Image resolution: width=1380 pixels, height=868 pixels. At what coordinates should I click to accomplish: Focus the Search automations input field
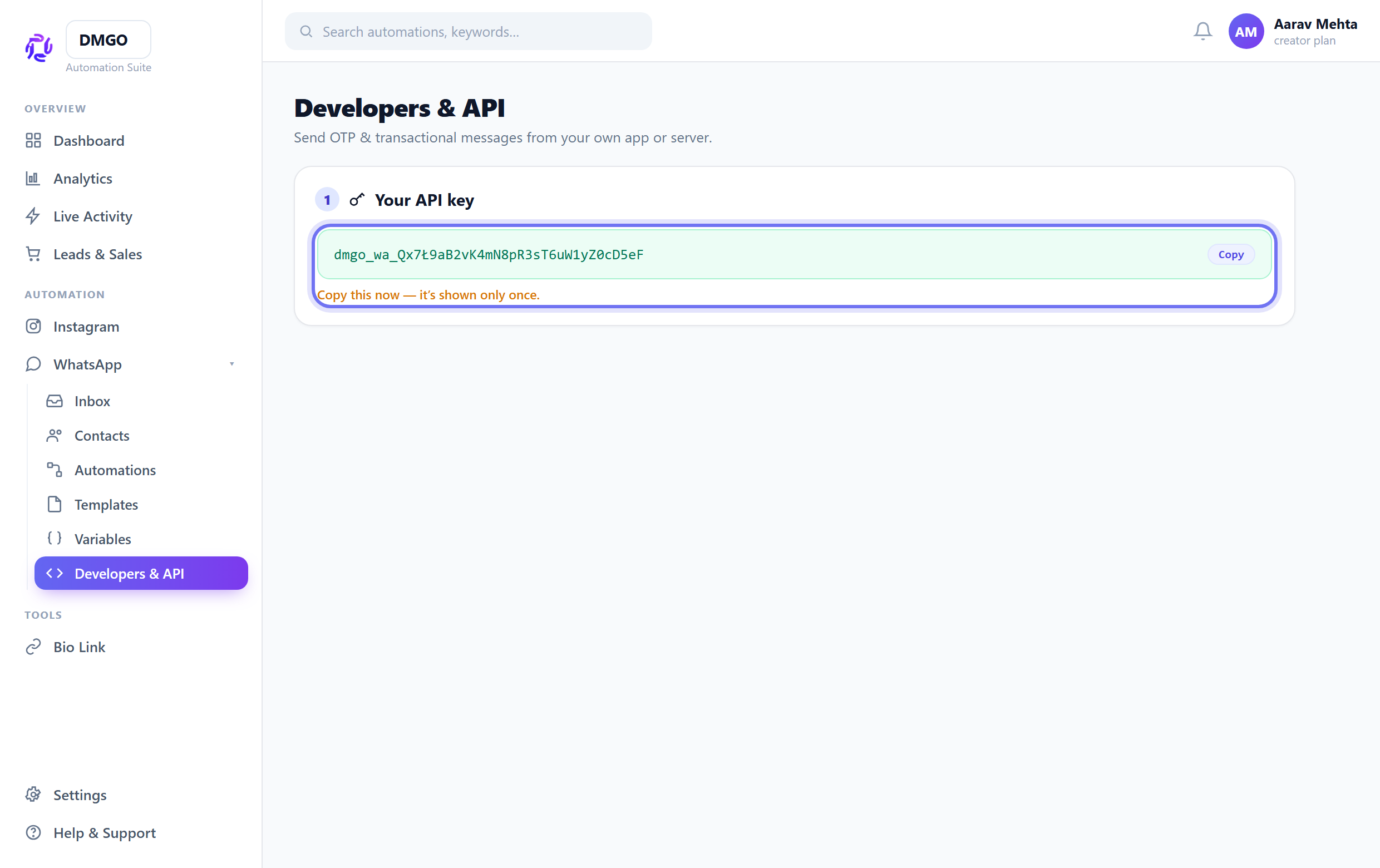(468, 32)
